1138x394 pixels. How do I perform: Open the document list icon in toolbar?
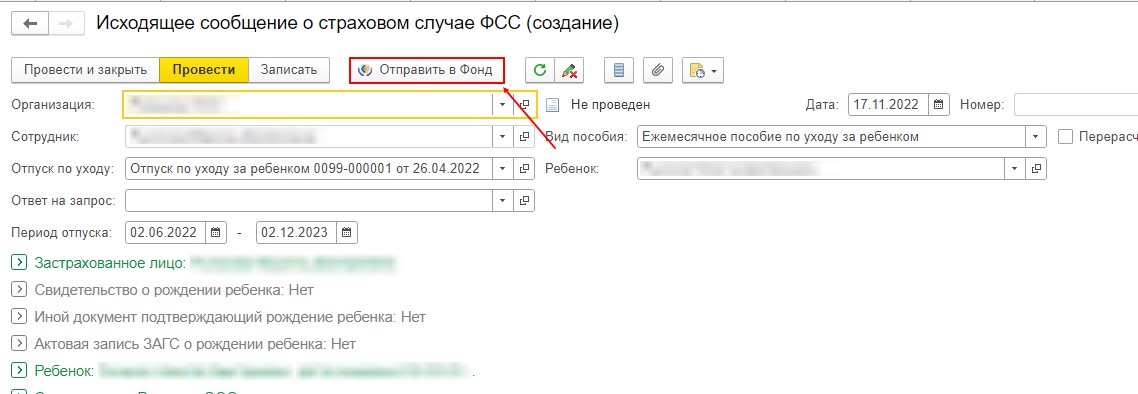coord(619,70)
